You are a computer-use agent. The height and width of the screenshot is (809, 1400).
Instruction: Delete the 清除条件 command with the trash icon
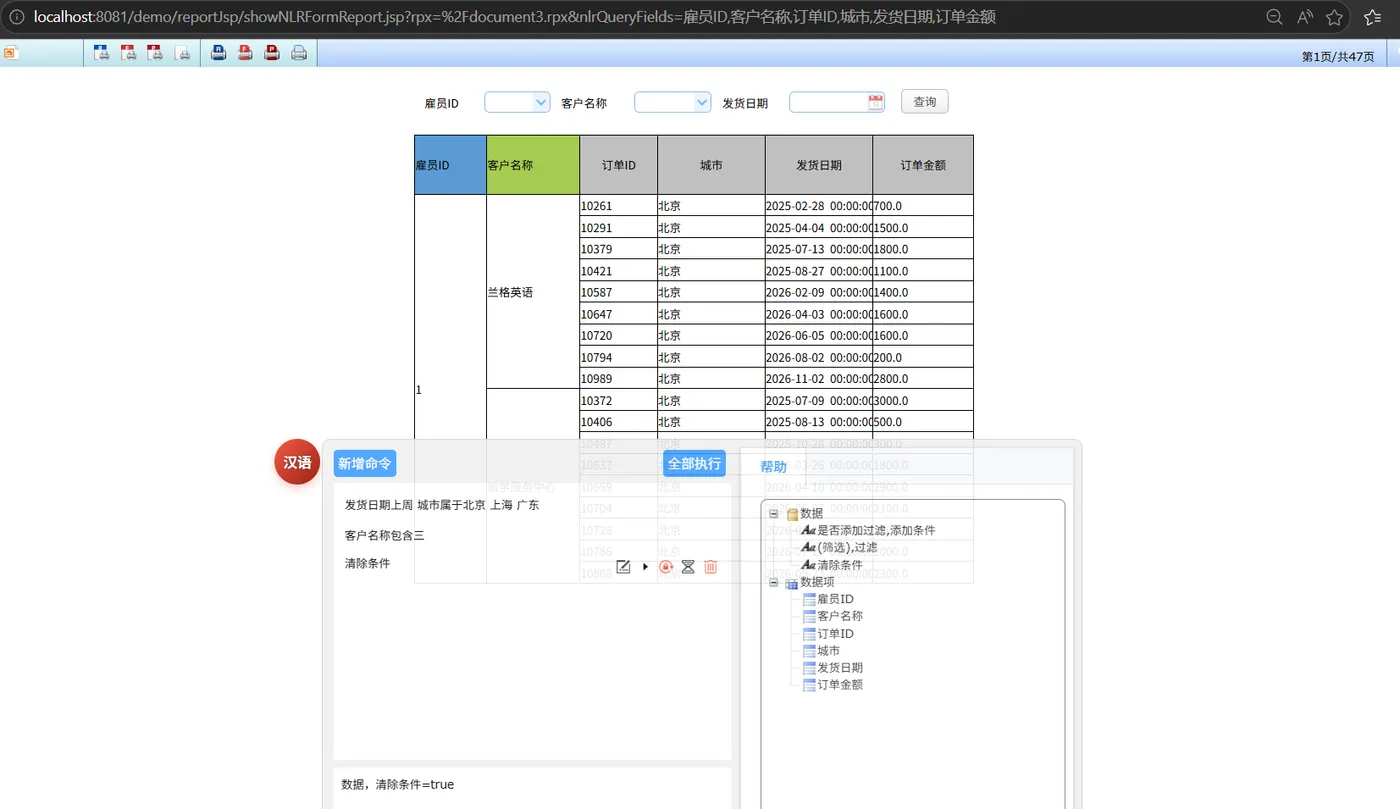tap(710, 567)
